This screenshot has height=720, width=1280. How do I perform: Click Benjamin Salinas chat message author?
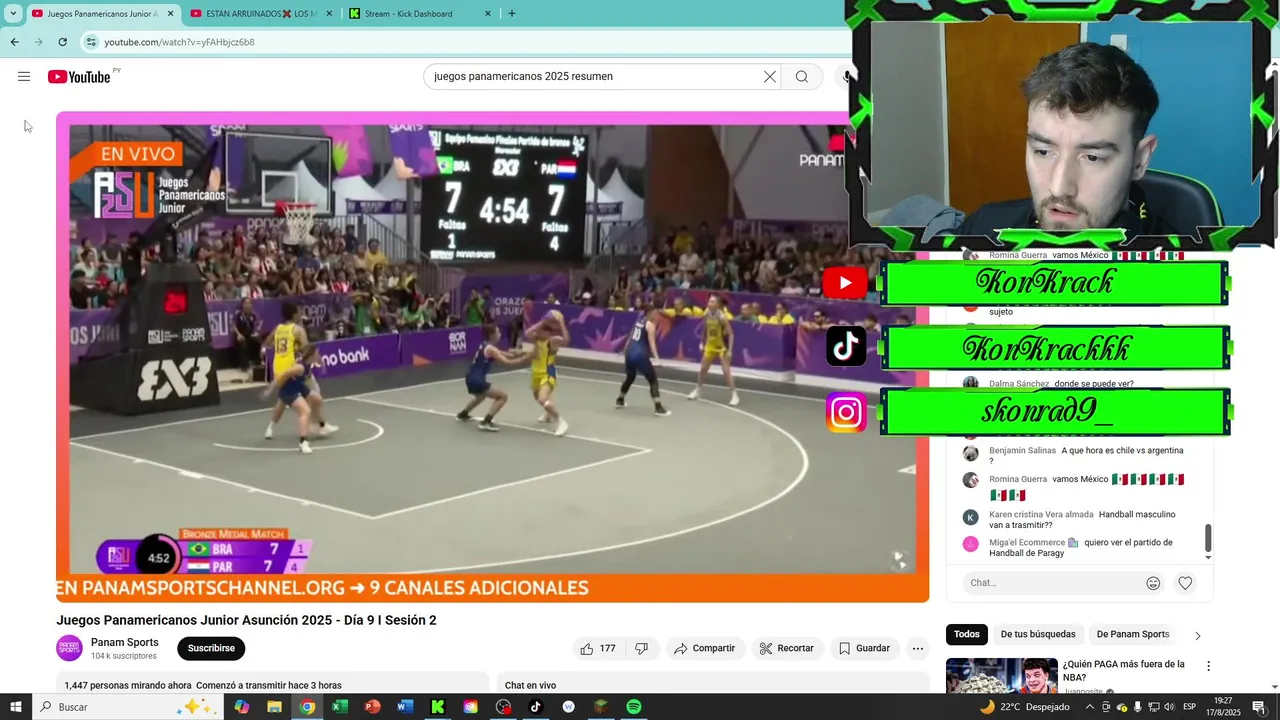click(x=1022, y=451)
